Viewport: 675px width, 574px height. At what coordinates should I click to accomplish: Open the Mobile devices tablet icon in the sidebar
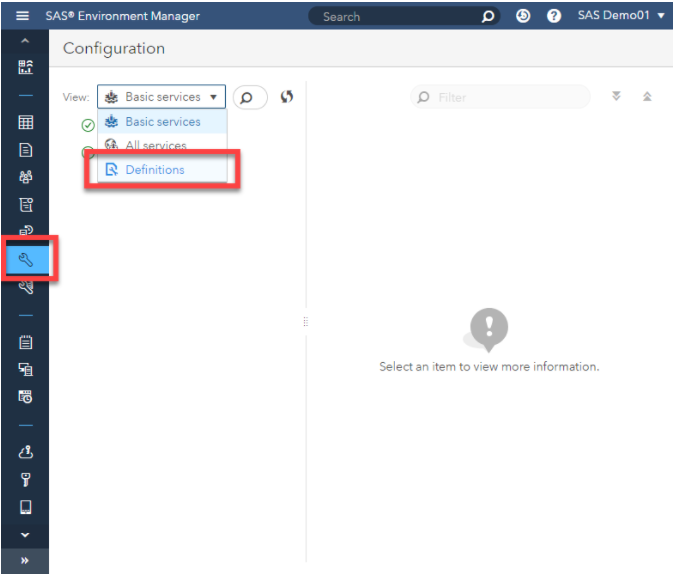pos(25,507)
